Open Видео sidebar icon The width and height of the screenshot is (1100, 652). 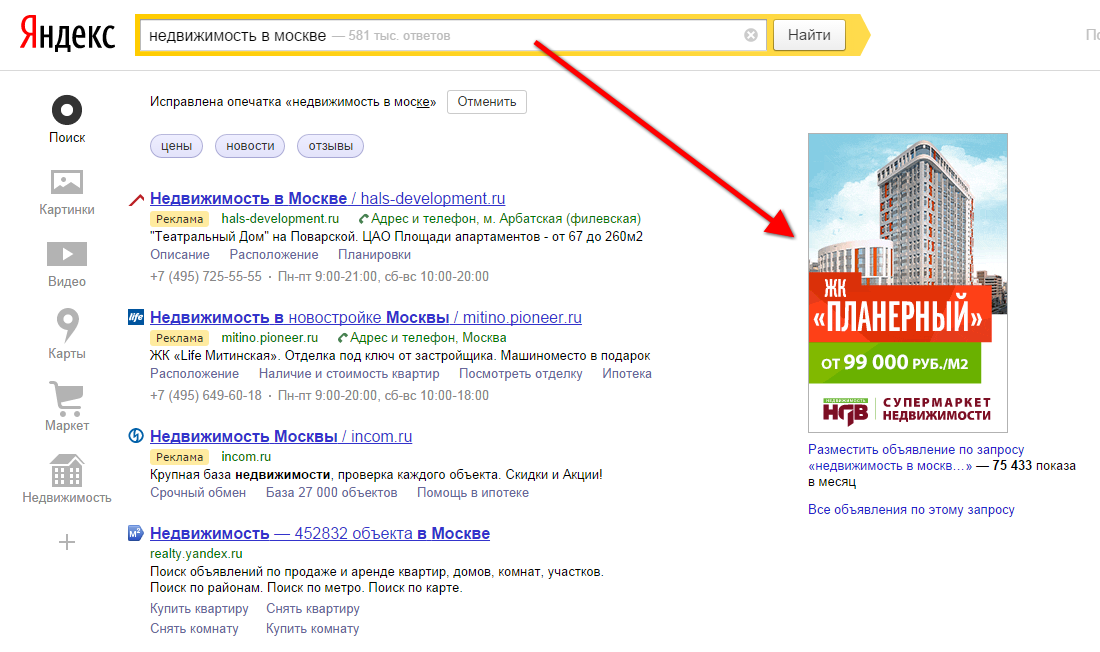click(x=67, y=254)
